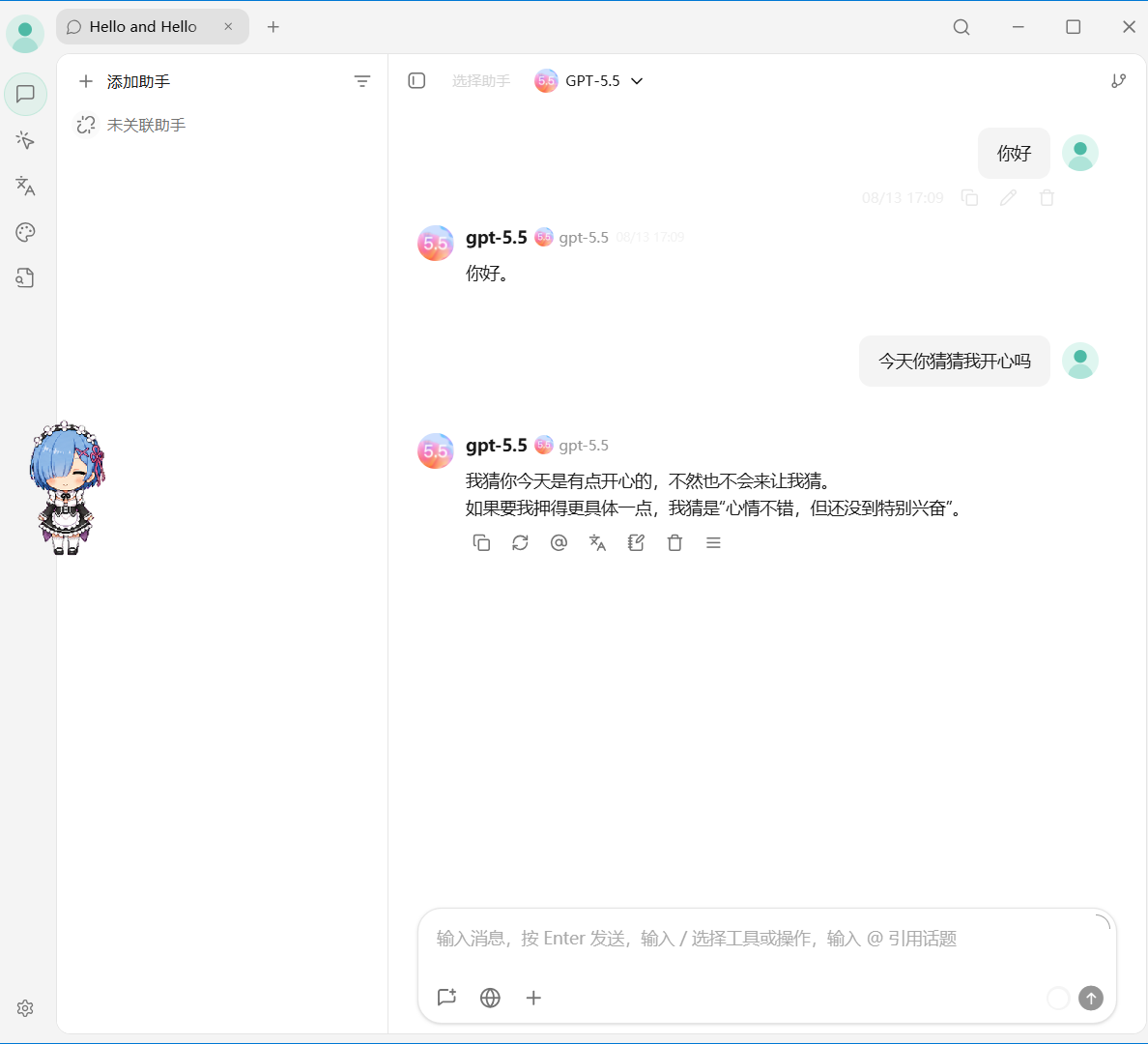Image resolution: width=1148 pixels, height=1044 pixels.
Task: Delete the 你好 user message
Action: pos(1047,198)
